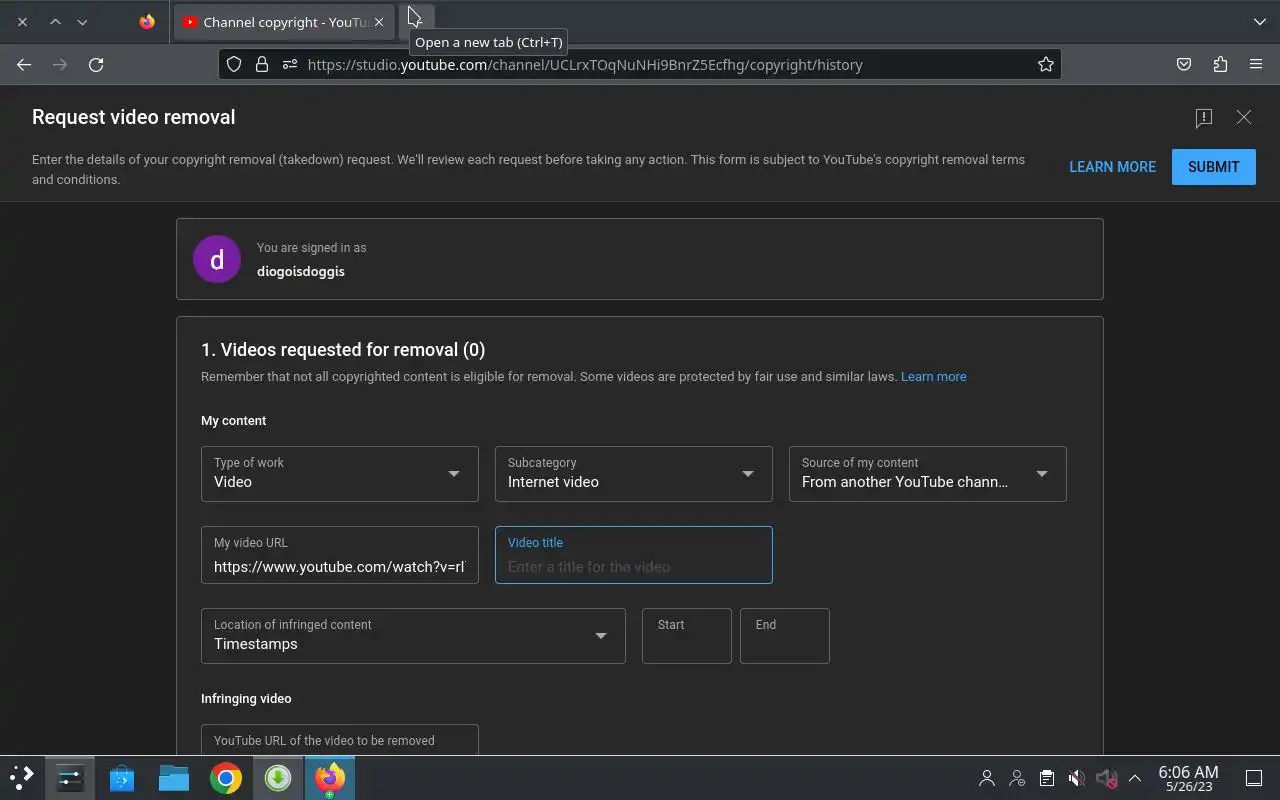This screenshot has width=1280, height=800.
Task: Click the End timestamp field
Action: [x=785, y=636]
